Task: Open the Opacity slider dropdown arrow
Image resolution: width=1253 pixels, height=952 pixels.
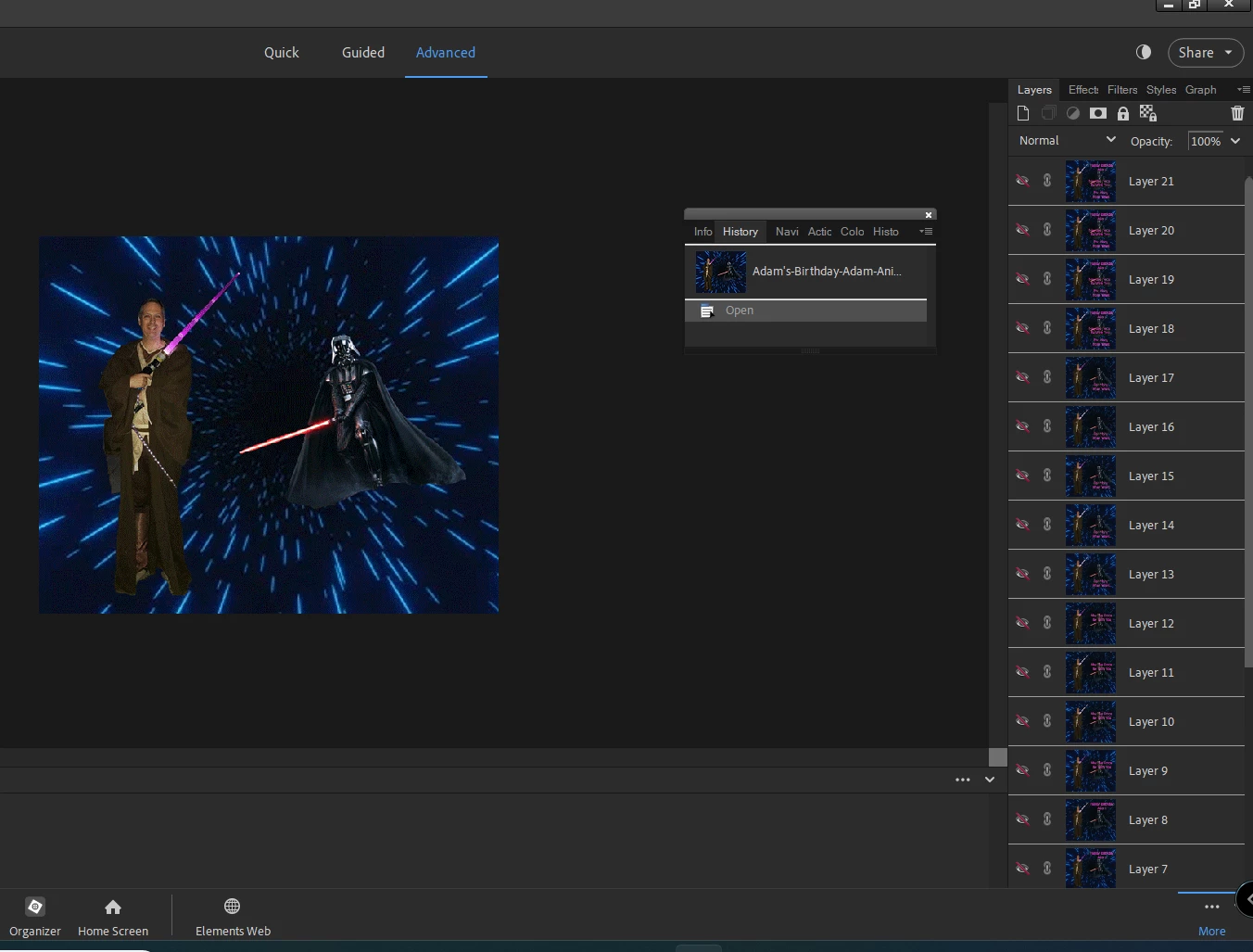Action: [1235, 141]
